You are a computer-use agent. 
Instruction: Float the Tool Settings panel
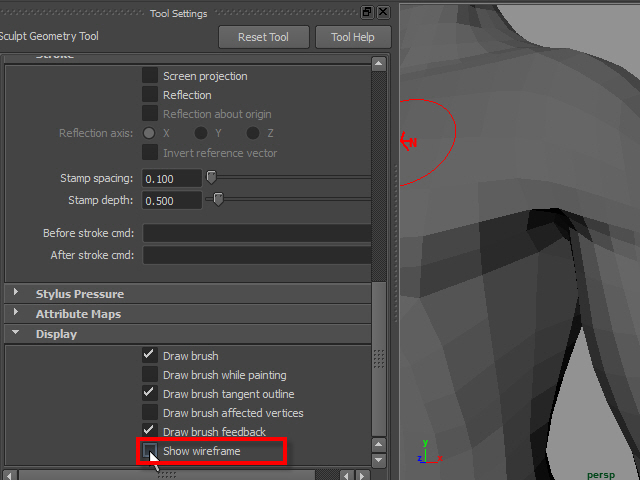click(367, 12)
